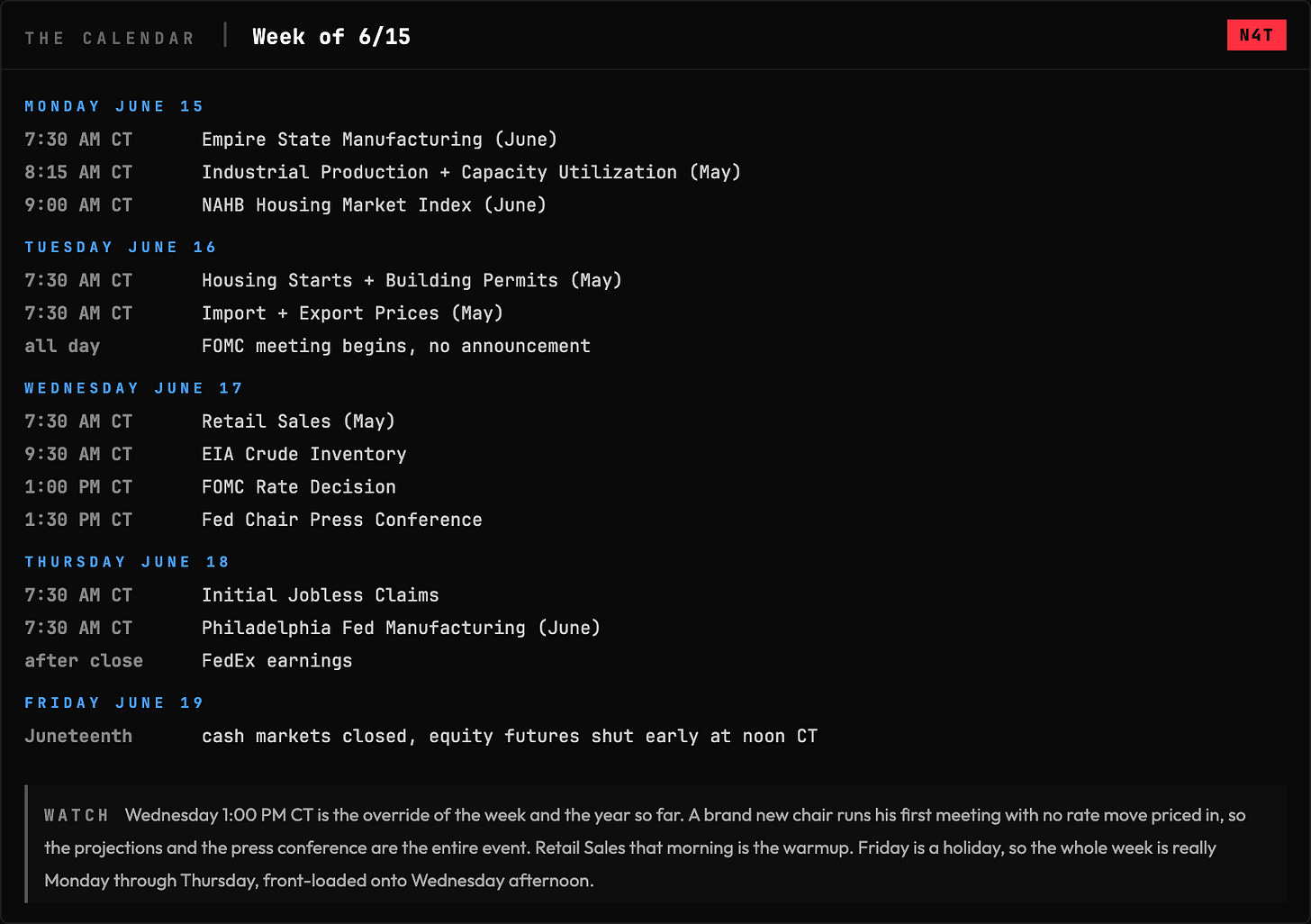
Task: Click 'FOMC meeting begins, no announcement'
Action: click(x=396, y=346)
